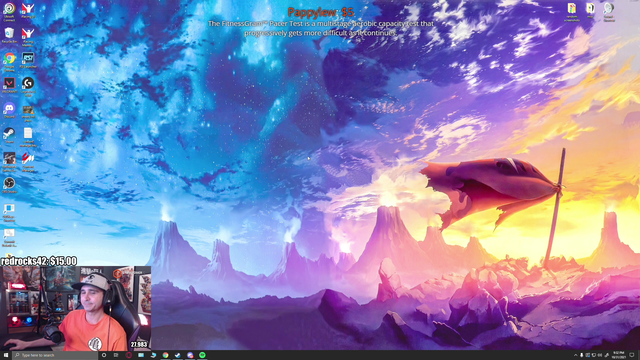This screenshot has height=360, width=640.
Task: Switch to Steam on the taskbar
Action: pyautogui.click(x=178, y=355)
